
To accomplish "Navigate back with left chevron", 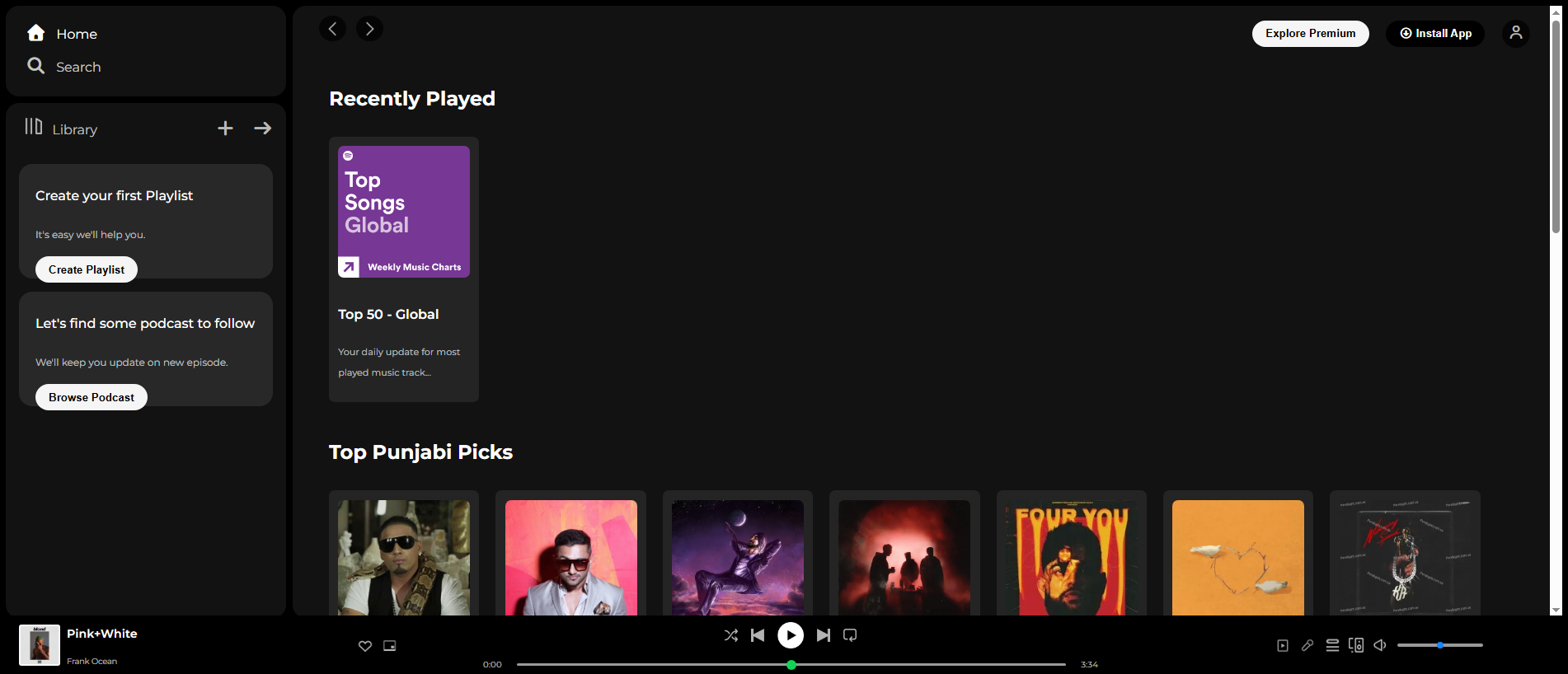I will coord(332,29).
